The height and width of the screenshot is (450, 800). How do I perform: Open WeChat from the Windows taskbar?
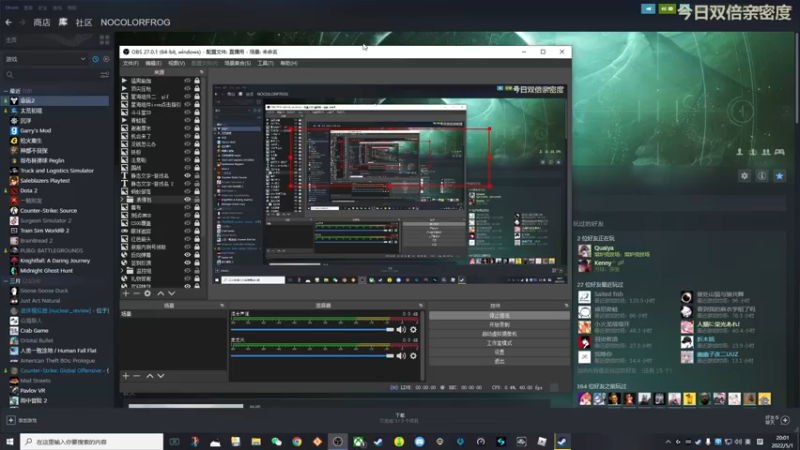click(277, 442)
